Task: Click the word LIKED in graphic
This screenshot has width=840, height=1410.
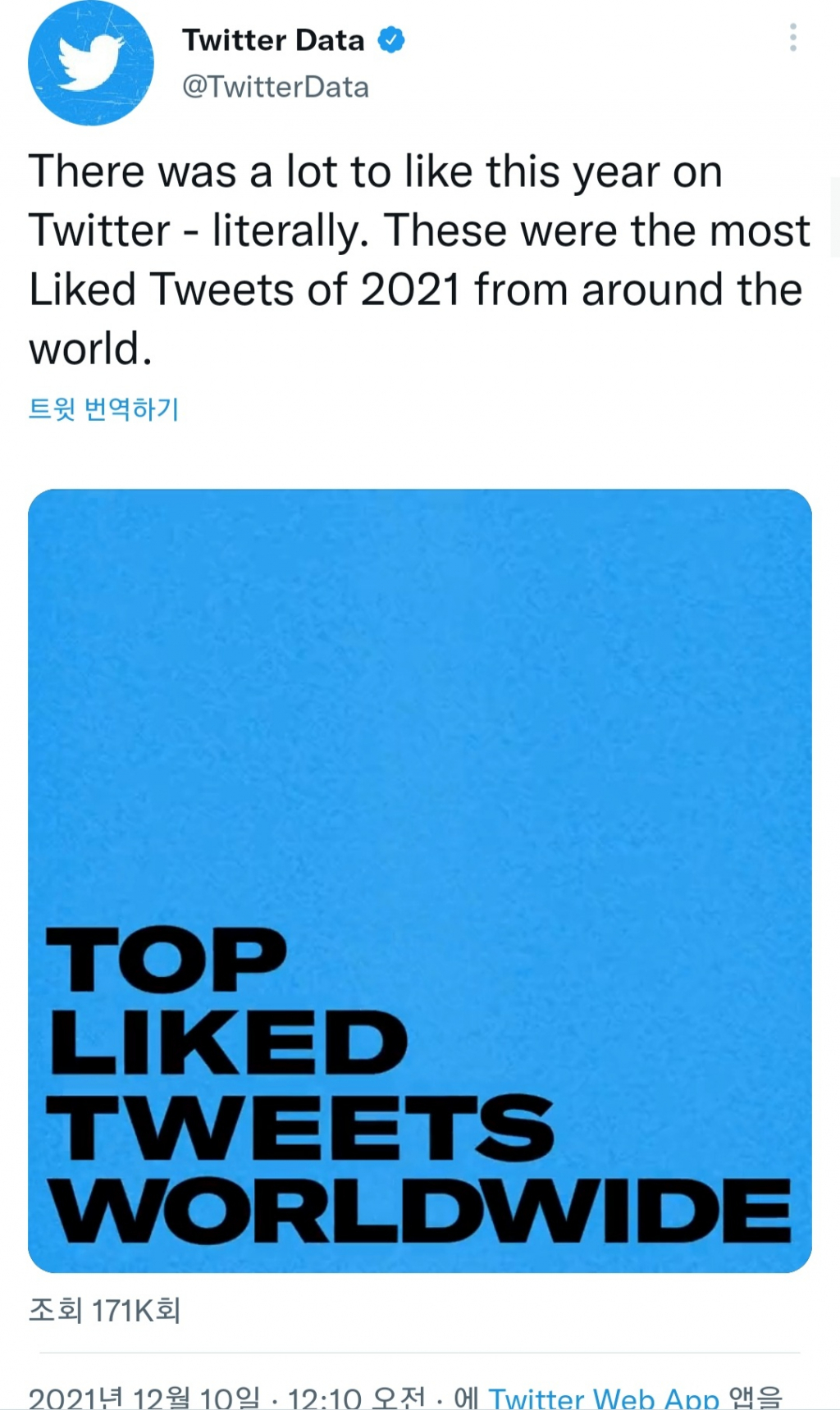Action: pos(228,1043)
